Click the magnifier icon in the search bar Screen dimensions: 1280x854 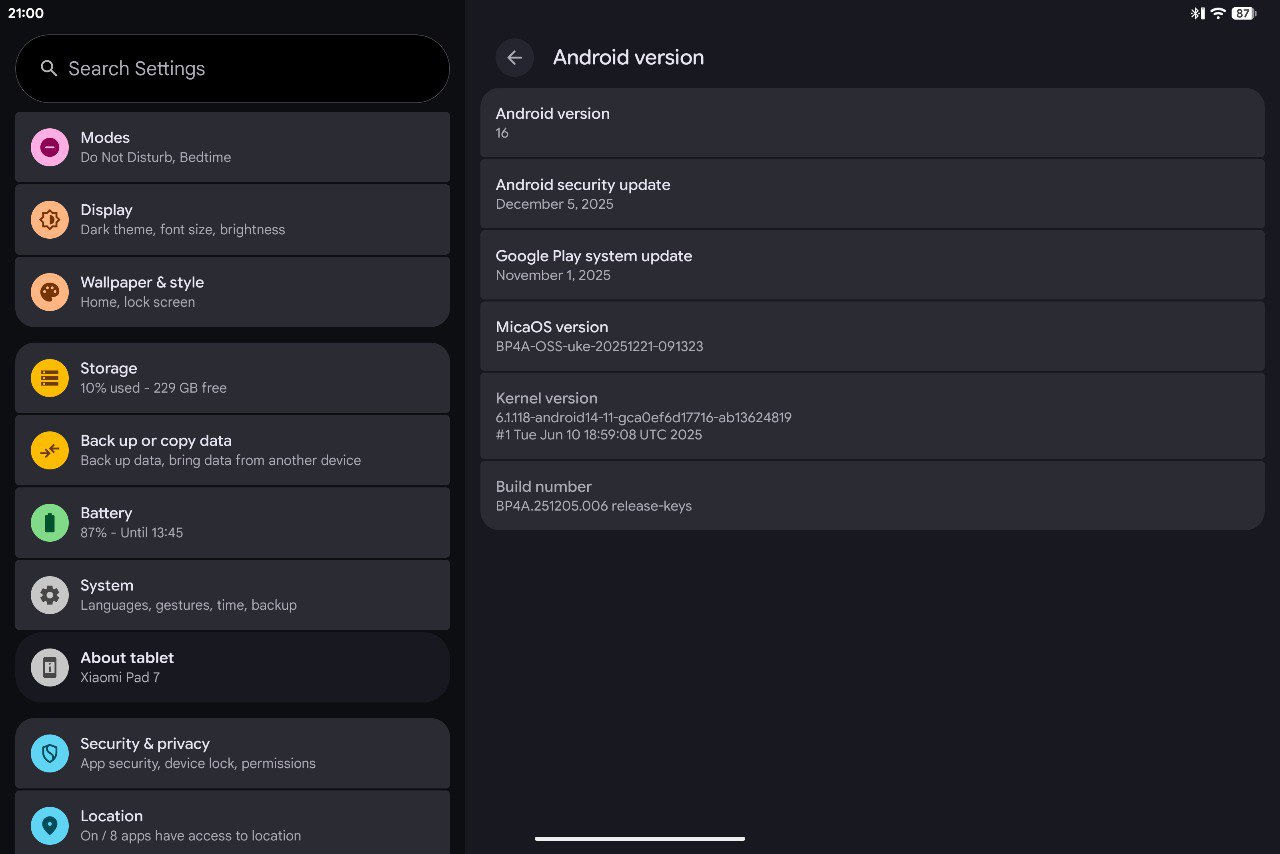pos(49,68)
